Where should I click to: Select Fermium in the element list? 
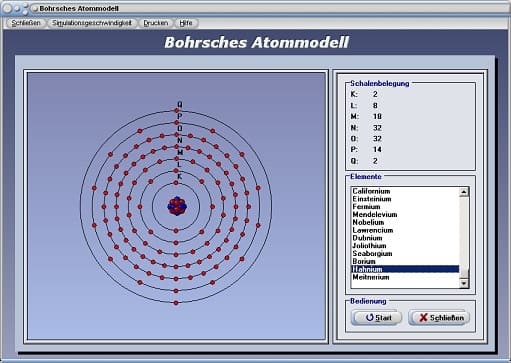[405, 207]
